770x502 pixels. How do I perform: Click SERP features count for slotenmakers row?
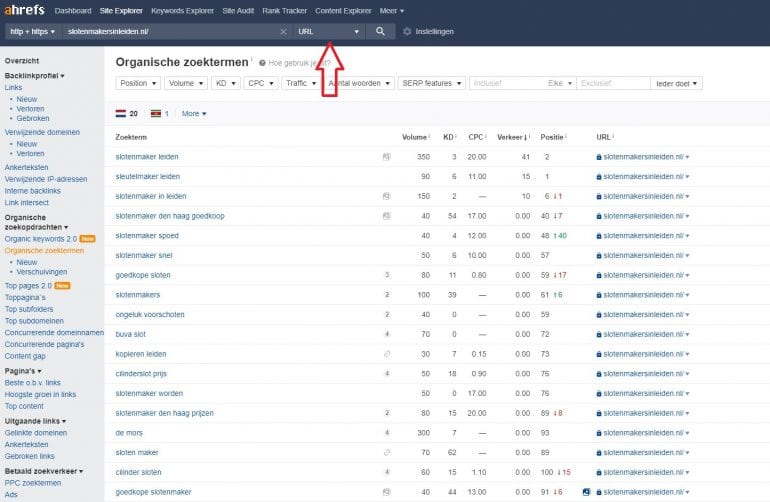click(x=387, y=295)
